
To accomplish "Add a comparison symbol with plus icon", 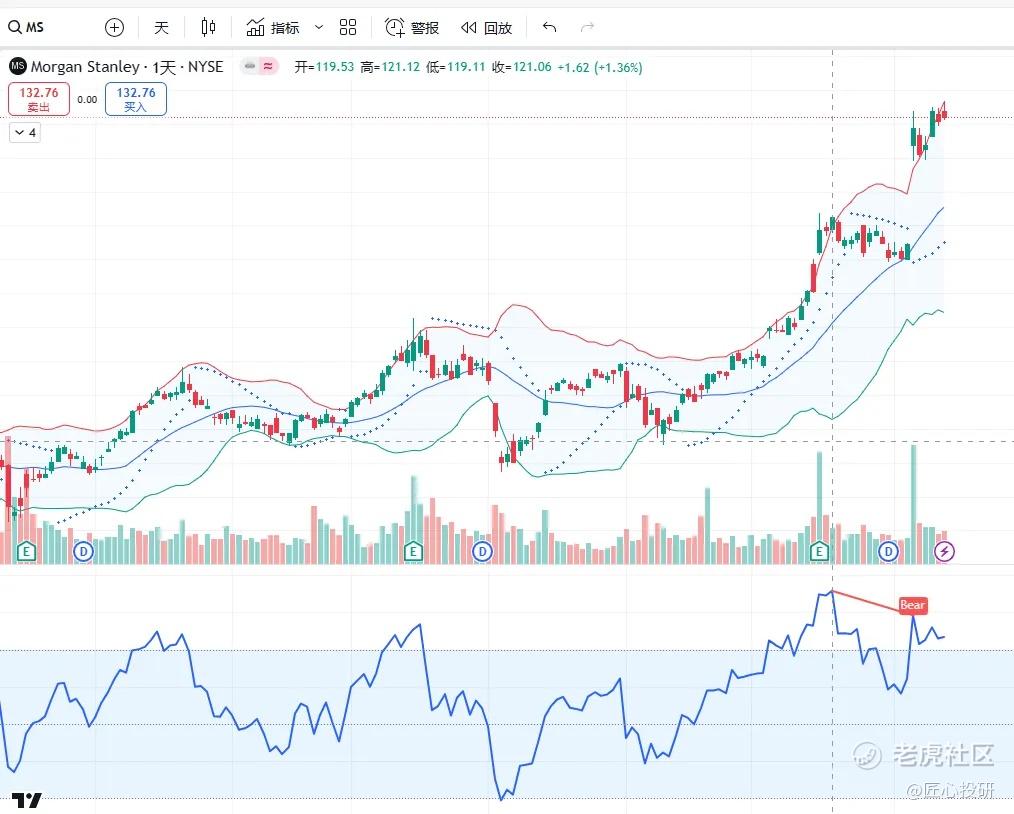I will [x=114, y=27].
